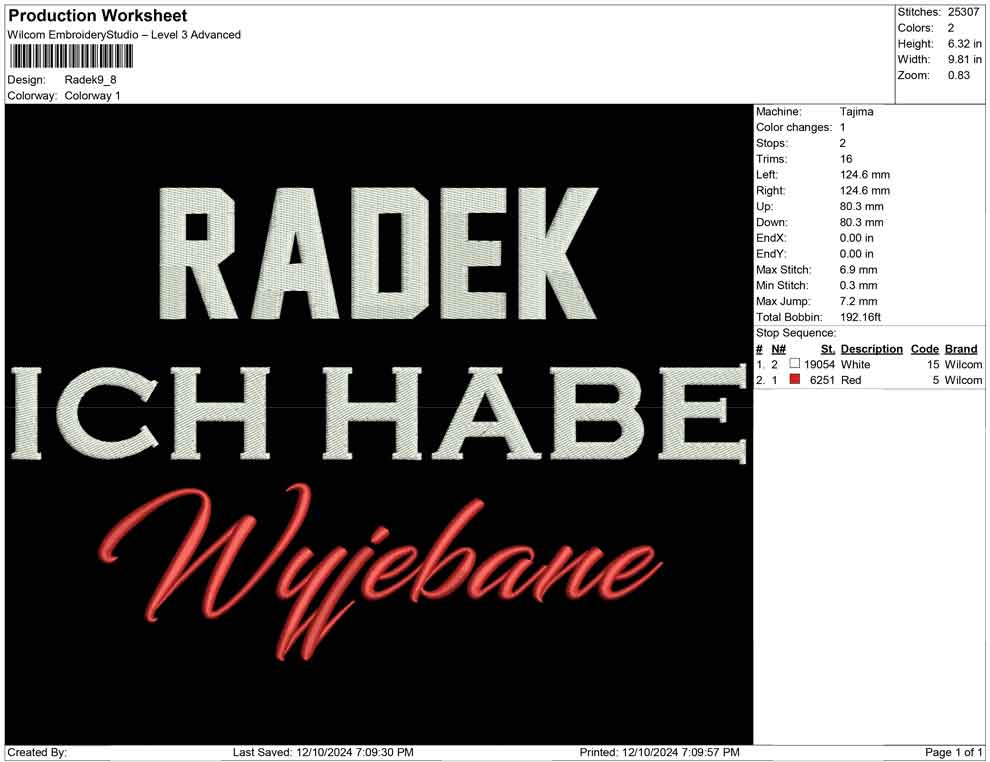Select the red thread swatch for Wilcom Red
Image resolution: width=990 pixels, height=762 pixels.
[x=795, y=380]
